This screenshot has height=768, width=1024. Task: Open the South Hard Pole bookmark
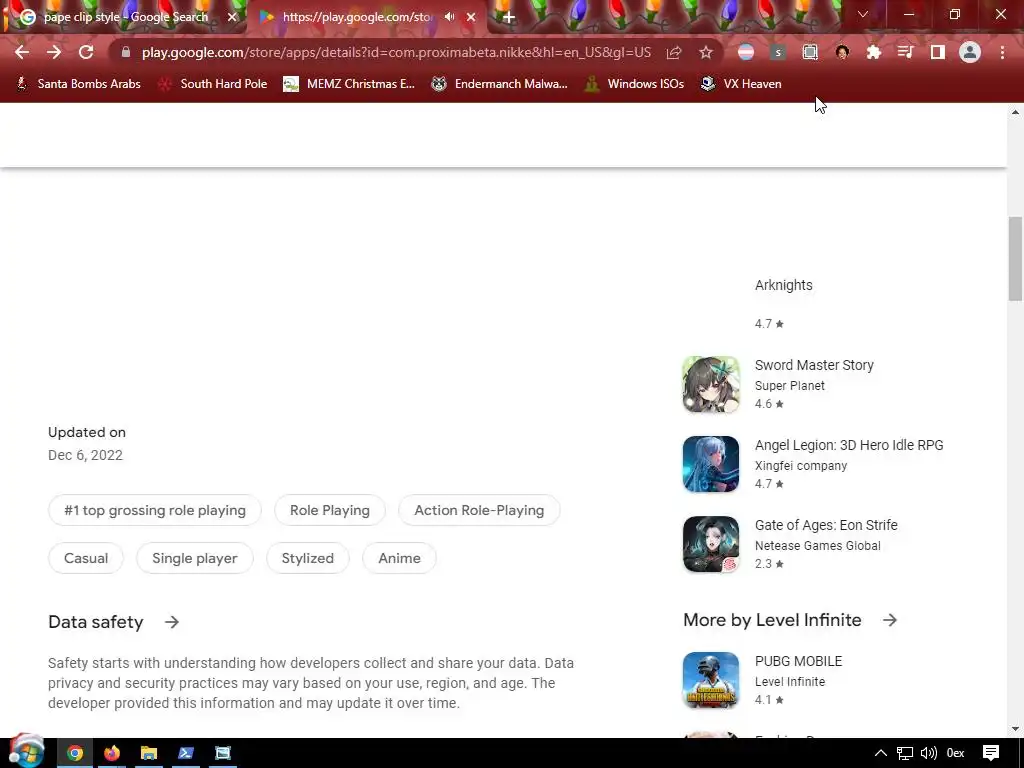point(213,84)
